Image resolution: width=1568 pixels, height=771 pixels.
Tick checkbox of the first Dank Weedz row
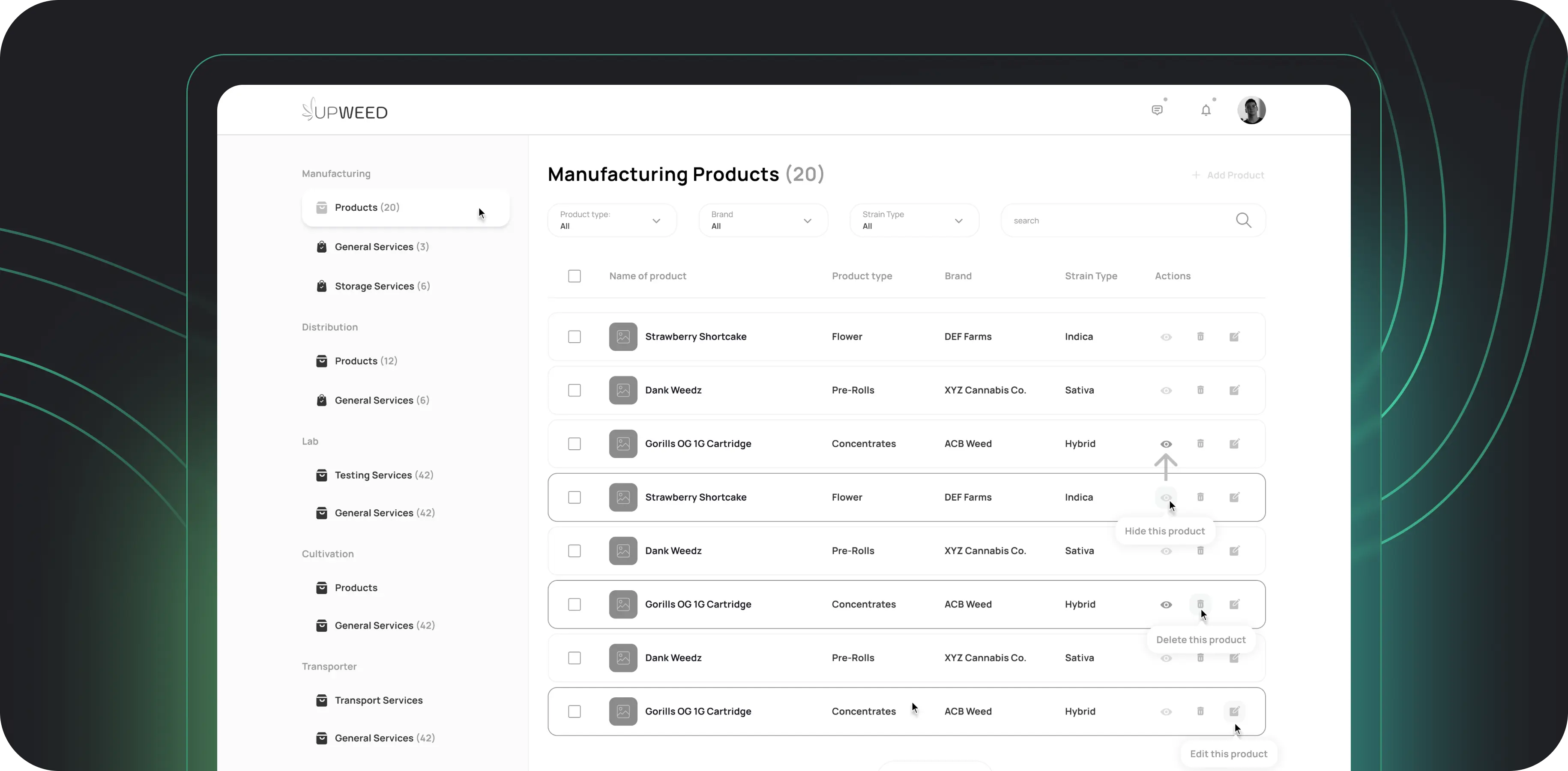point(575,391)
